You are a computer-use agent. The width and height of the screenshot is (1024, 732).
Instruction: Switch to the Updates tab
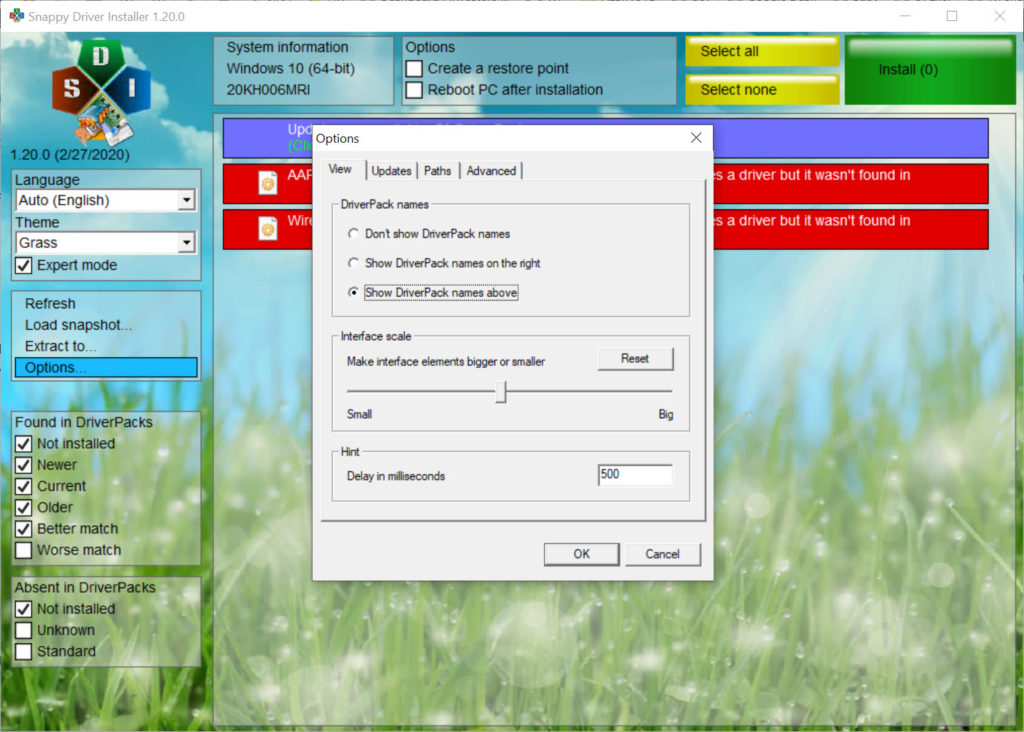[391, 171]
